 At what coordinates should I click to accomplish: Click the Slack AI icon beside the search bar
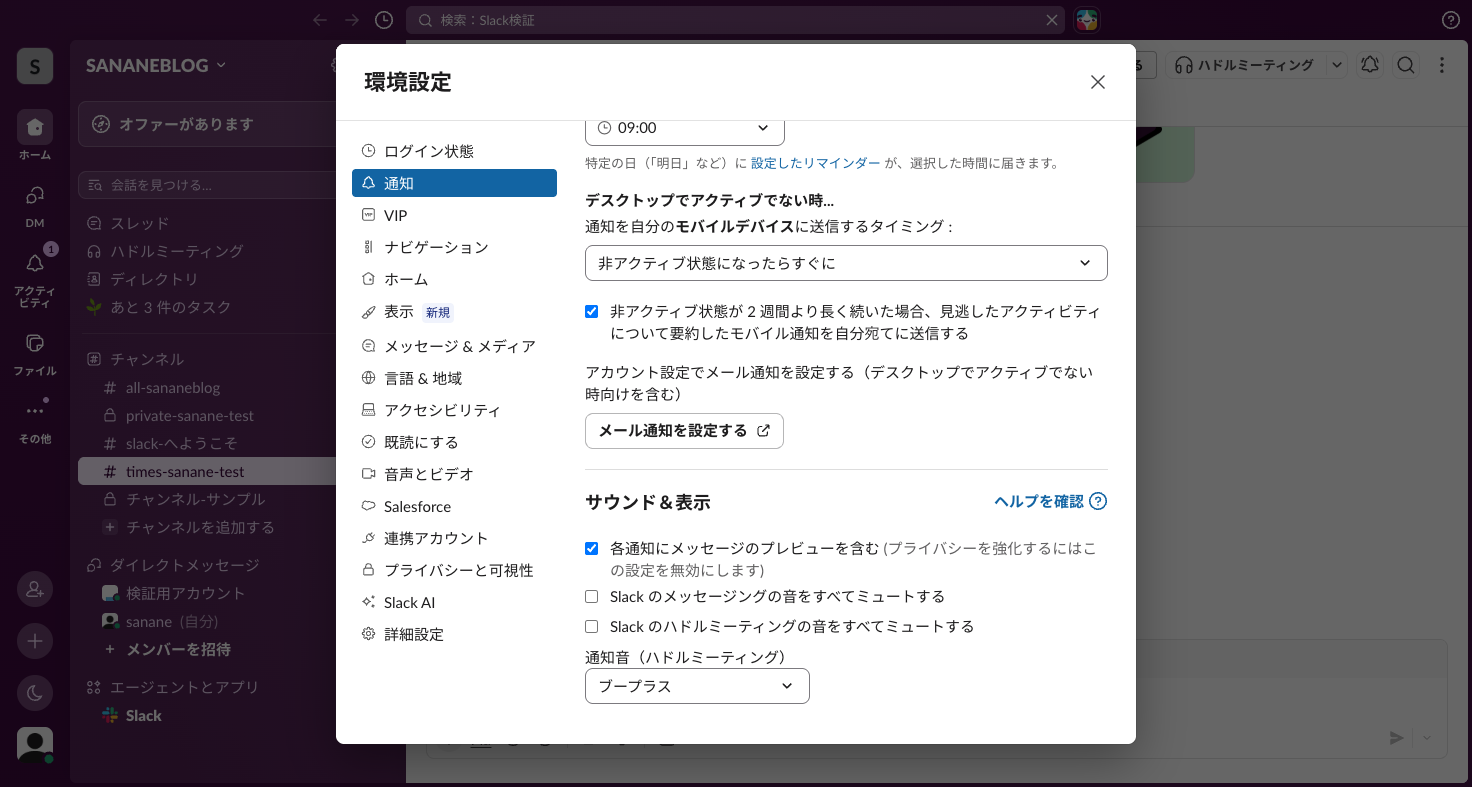(x=1087, y=20)
